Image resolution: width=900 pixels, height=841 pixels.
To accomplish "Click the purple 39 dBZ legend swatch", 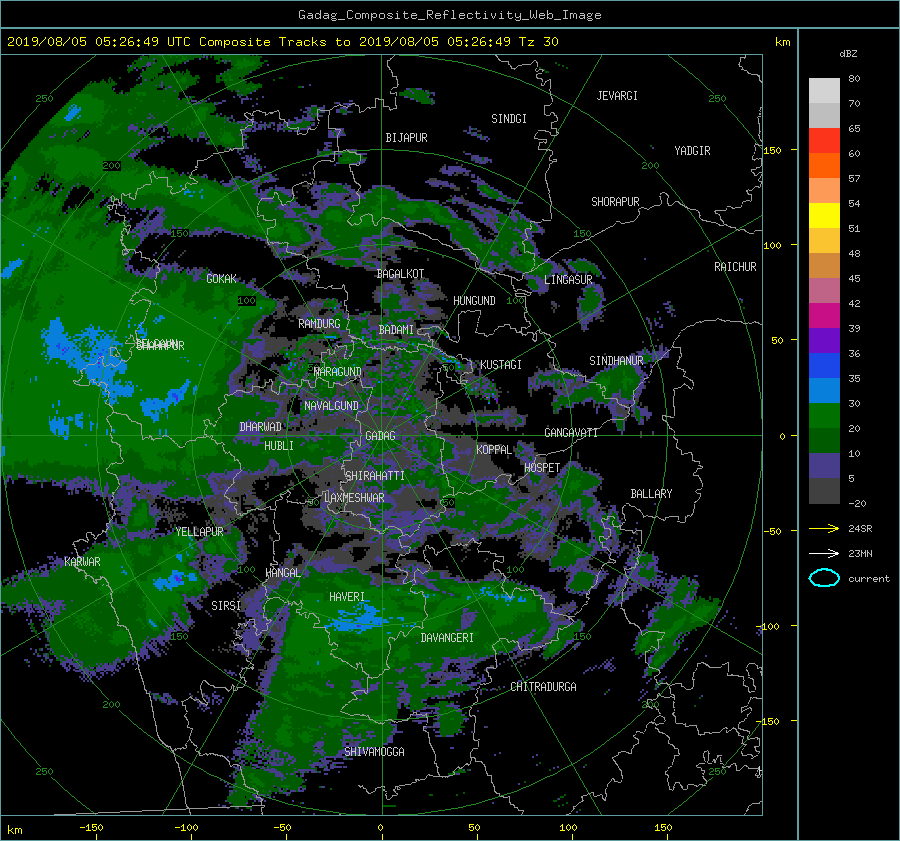I will [x=824, y=341].
